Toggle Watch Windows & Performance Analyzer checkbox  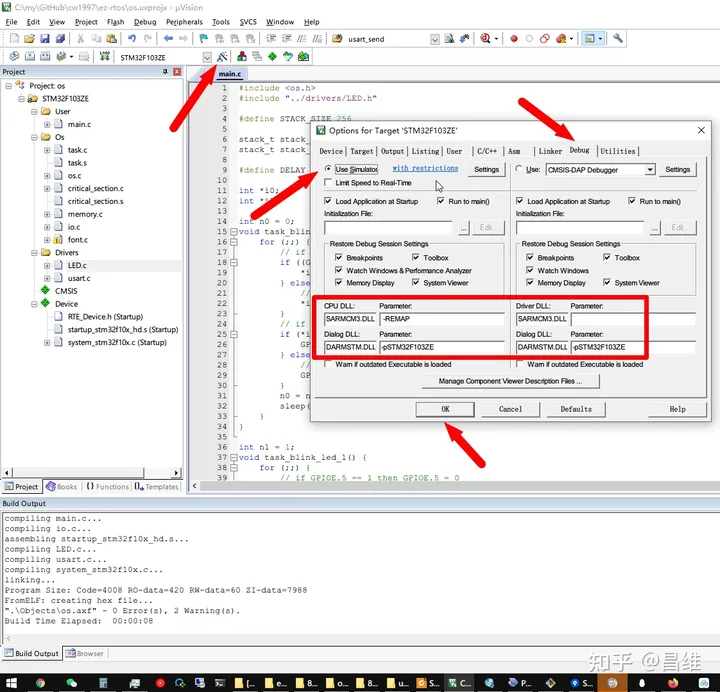(x=339, y=270)
